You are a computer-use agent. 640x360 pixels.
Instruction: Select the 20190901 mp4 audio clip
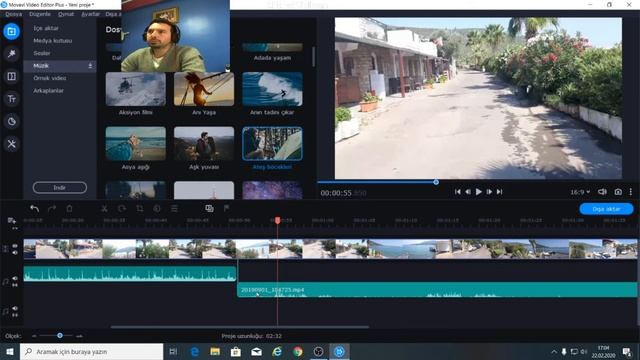437,290
